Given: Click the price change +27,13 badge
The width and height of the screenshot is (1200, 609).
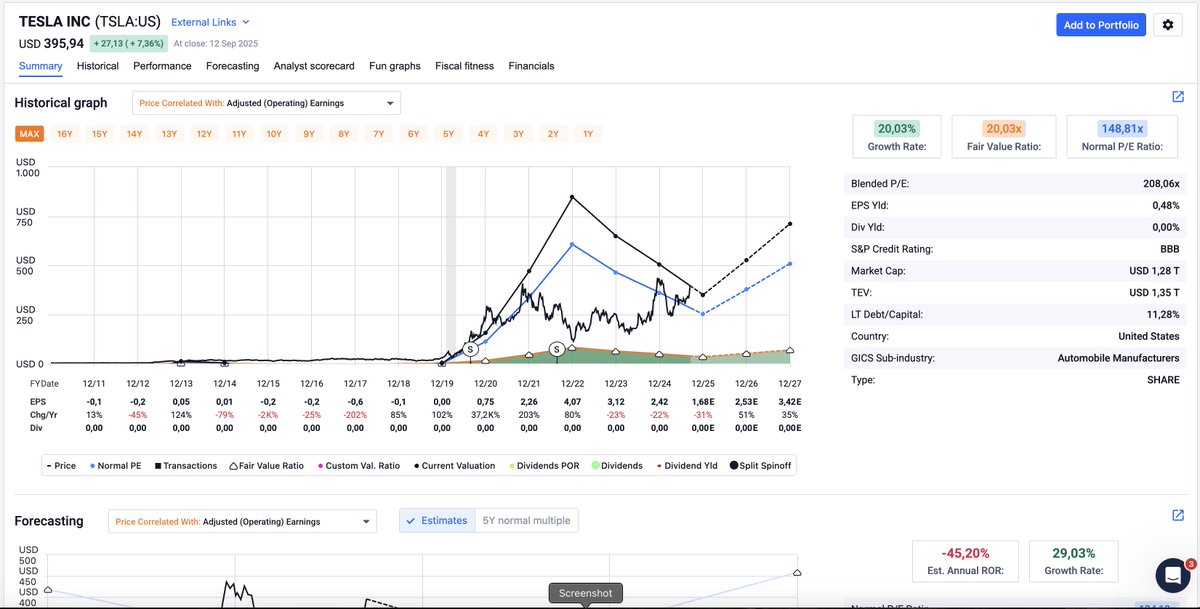Looking at the screenshot, I should [129, 43].
